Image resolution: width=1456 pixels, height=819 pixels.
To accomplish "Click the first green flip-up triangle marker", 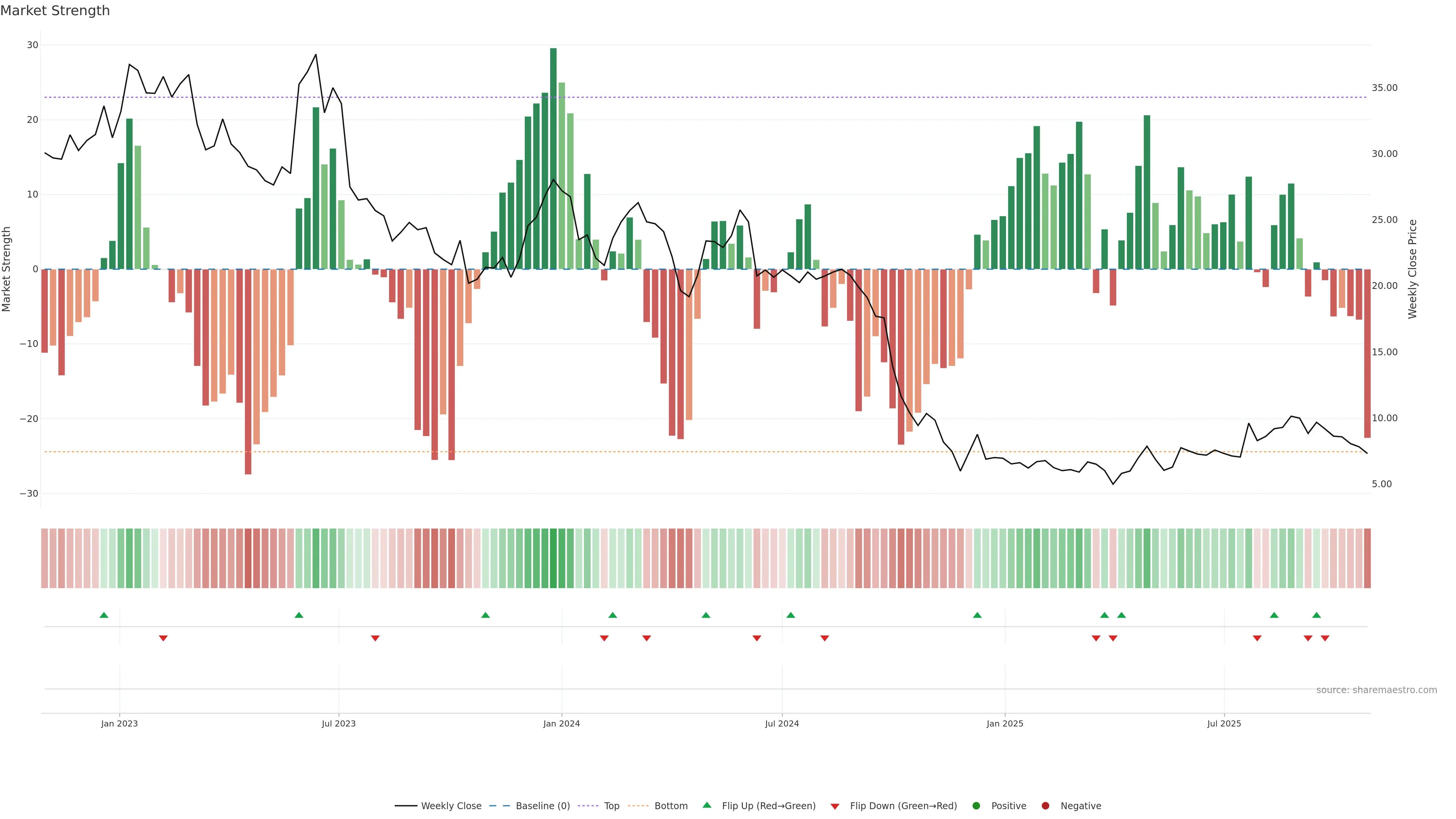I will coord(104,615).
